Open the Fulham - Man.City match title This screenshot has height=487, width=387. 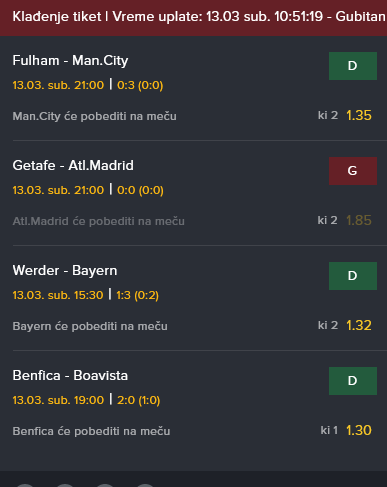point(70,61)
